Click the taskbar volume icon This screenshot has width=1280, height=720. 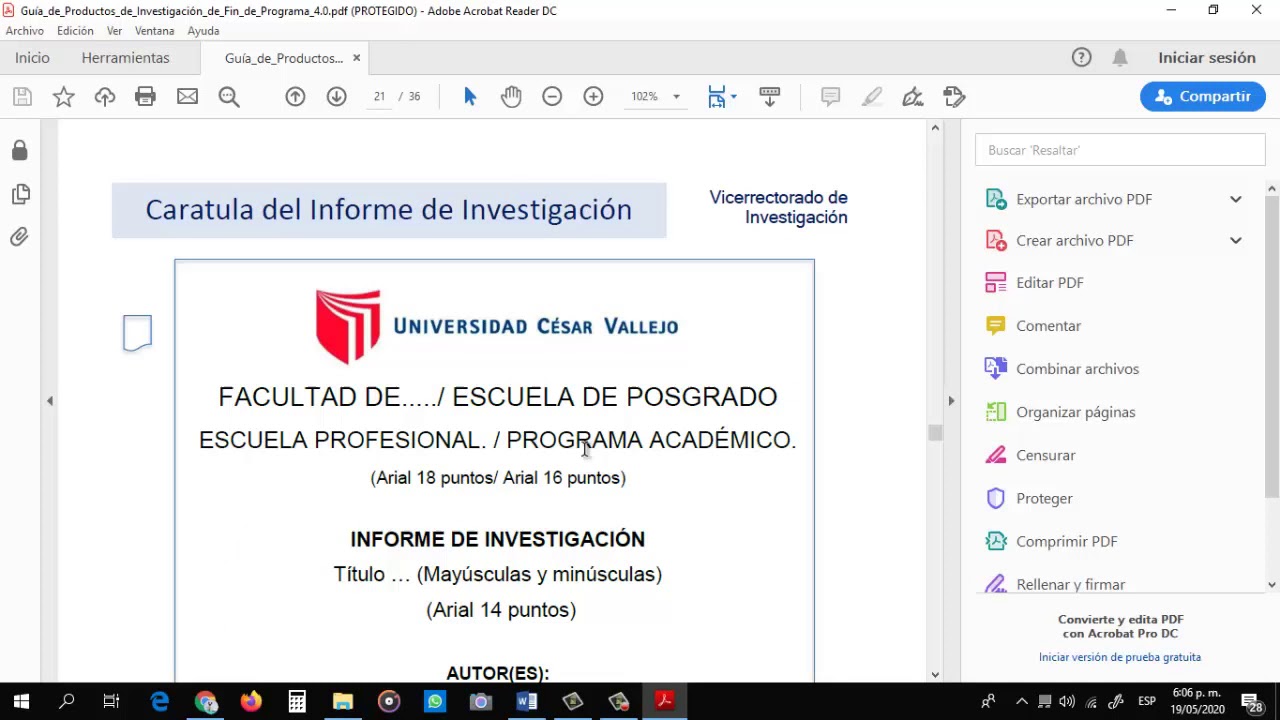click(x=1067, y=701)
